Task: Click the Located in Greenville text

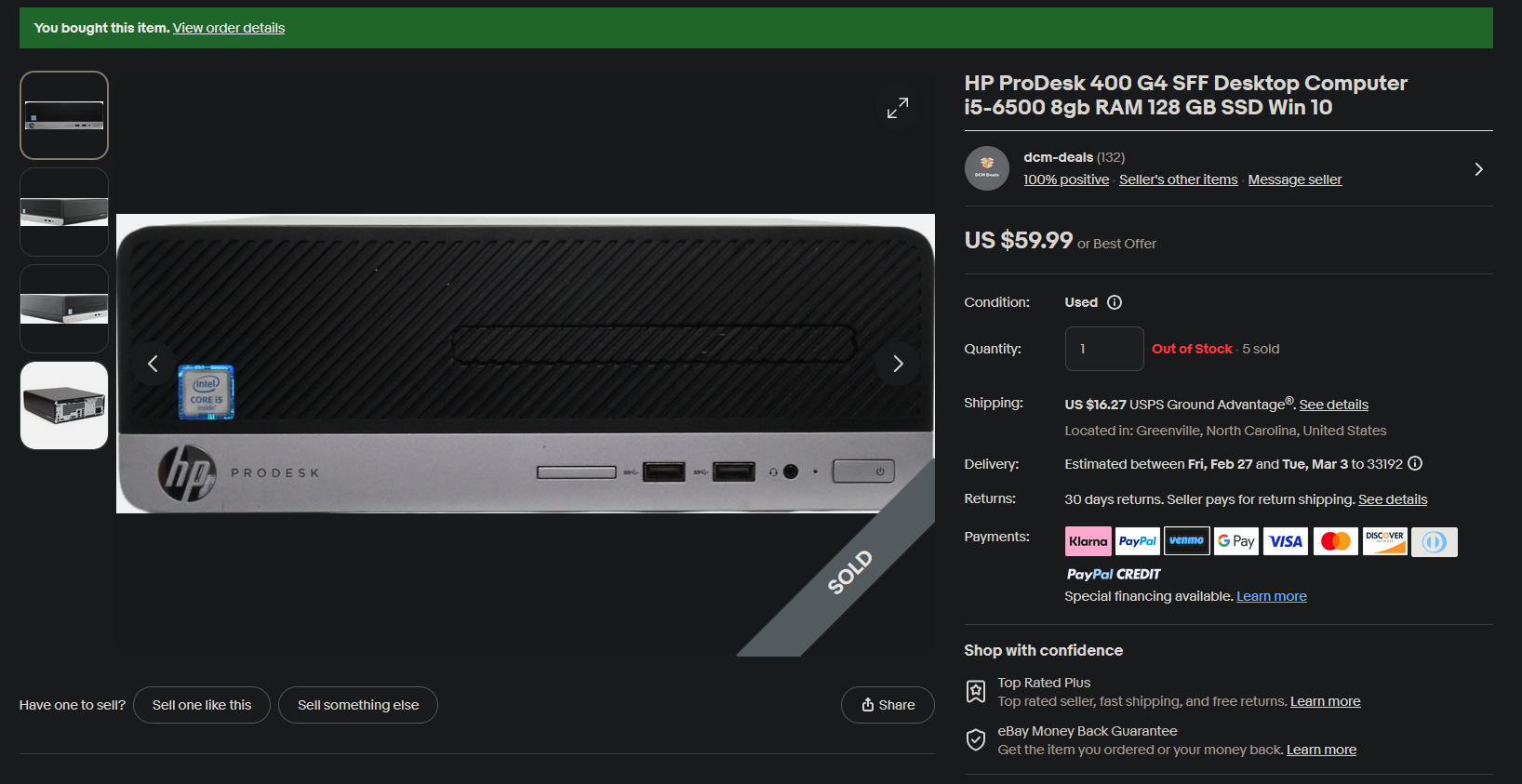Action: coord(1225,431)
